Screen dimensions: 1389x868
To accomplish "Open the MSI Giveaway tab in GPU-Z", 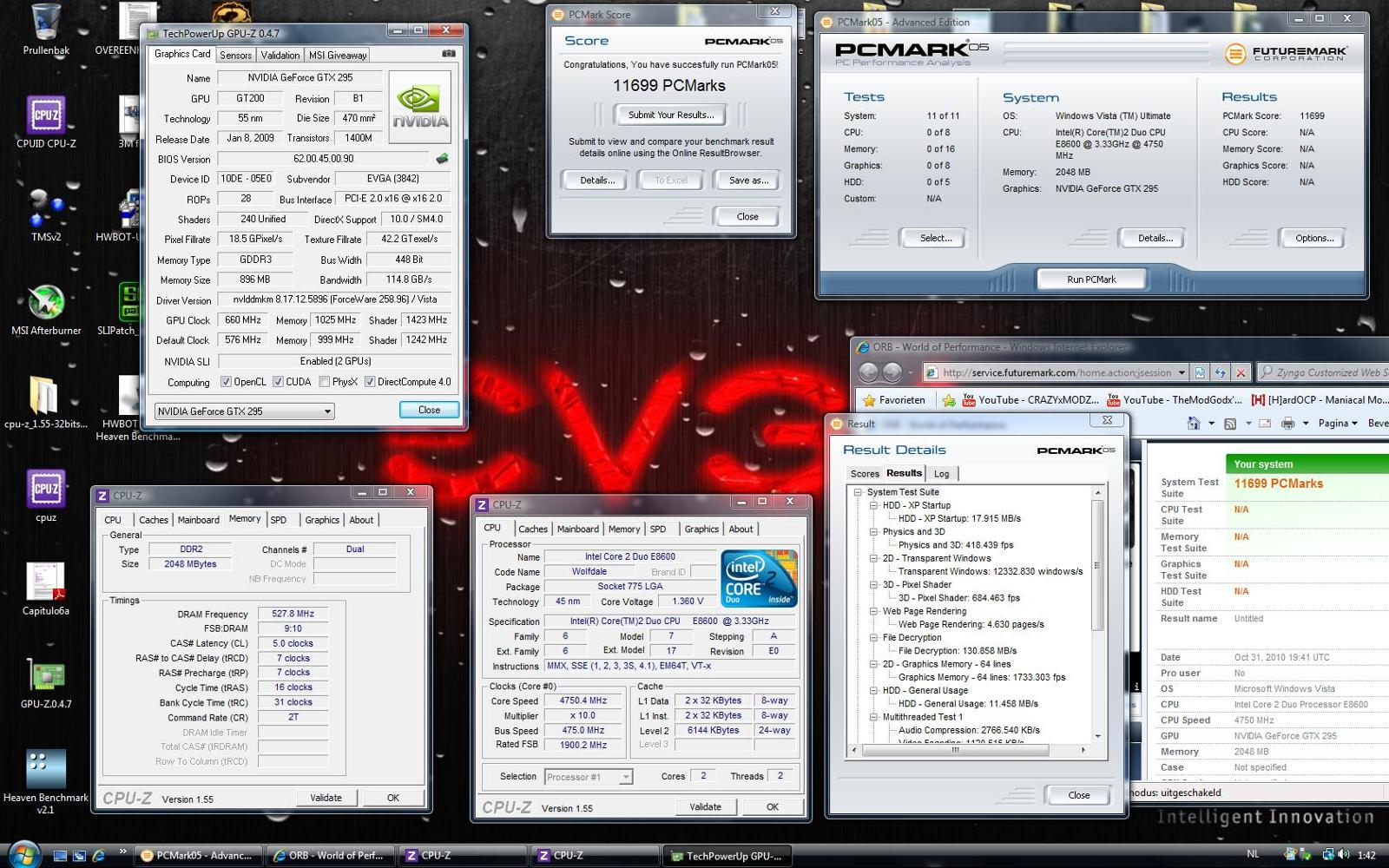I will click(338, 55).
